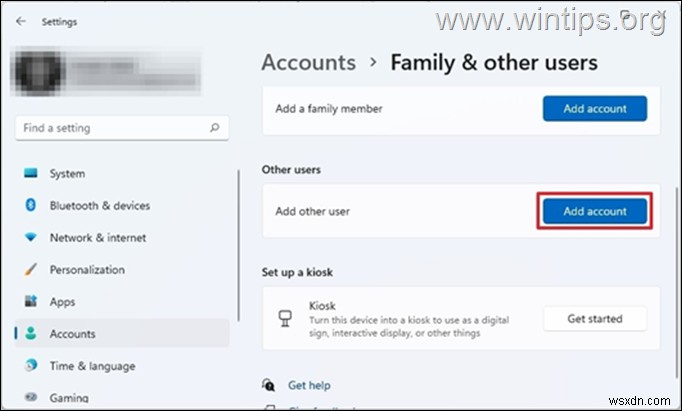Type in the Find a setting box

pos(110,128)
